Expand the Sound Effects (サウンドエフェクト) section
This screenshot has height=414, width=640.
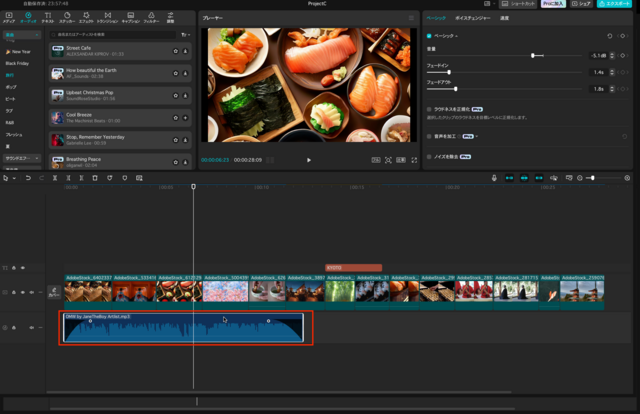(x=22, y=158)
